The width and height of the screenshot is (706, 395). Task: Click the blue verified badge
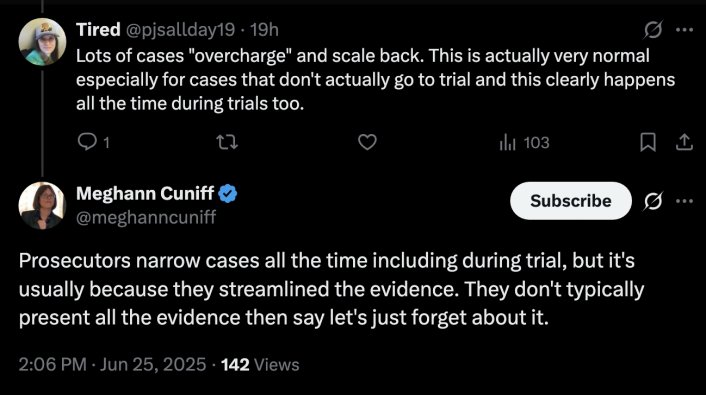click(228, 194)
